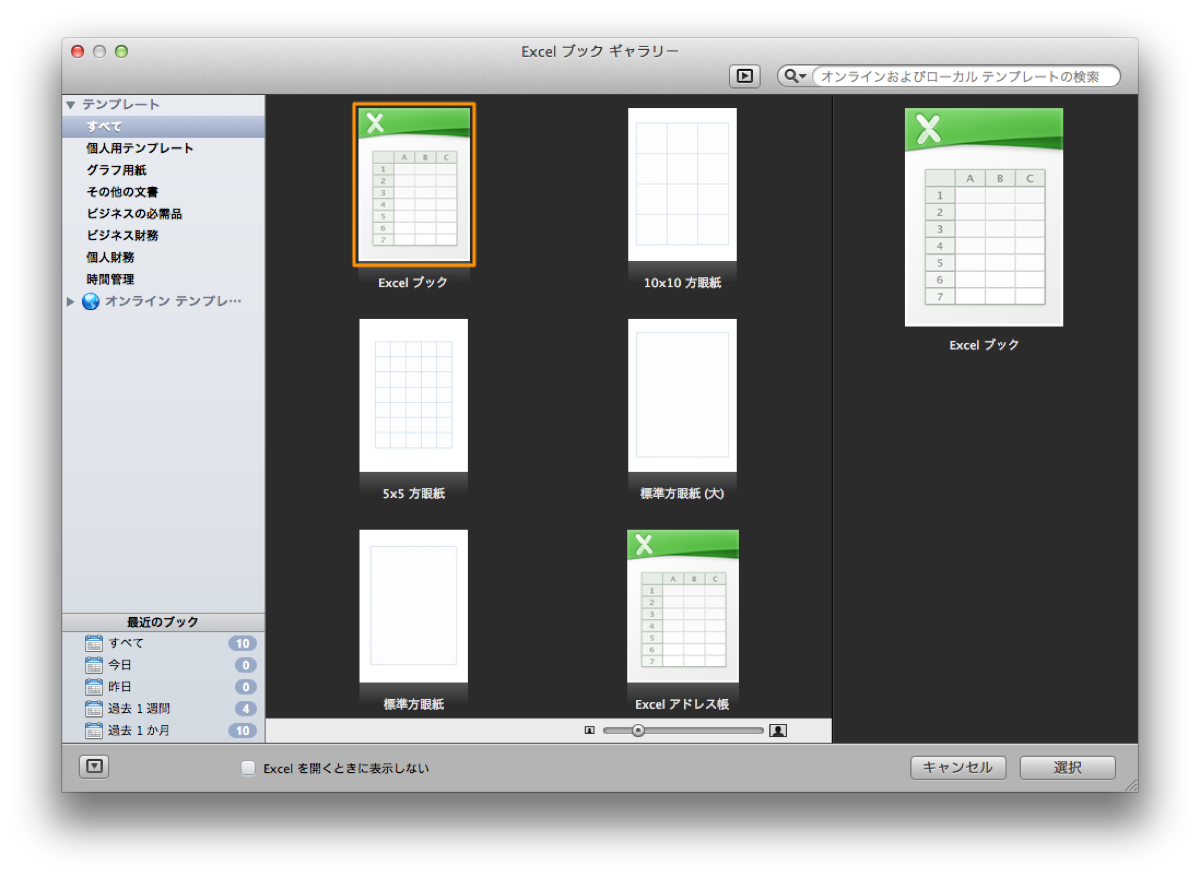This screenshot has width=1200, height=878.
Task: Click the calendar icon beside recent すべて
Action: click(x=94, y=643)
